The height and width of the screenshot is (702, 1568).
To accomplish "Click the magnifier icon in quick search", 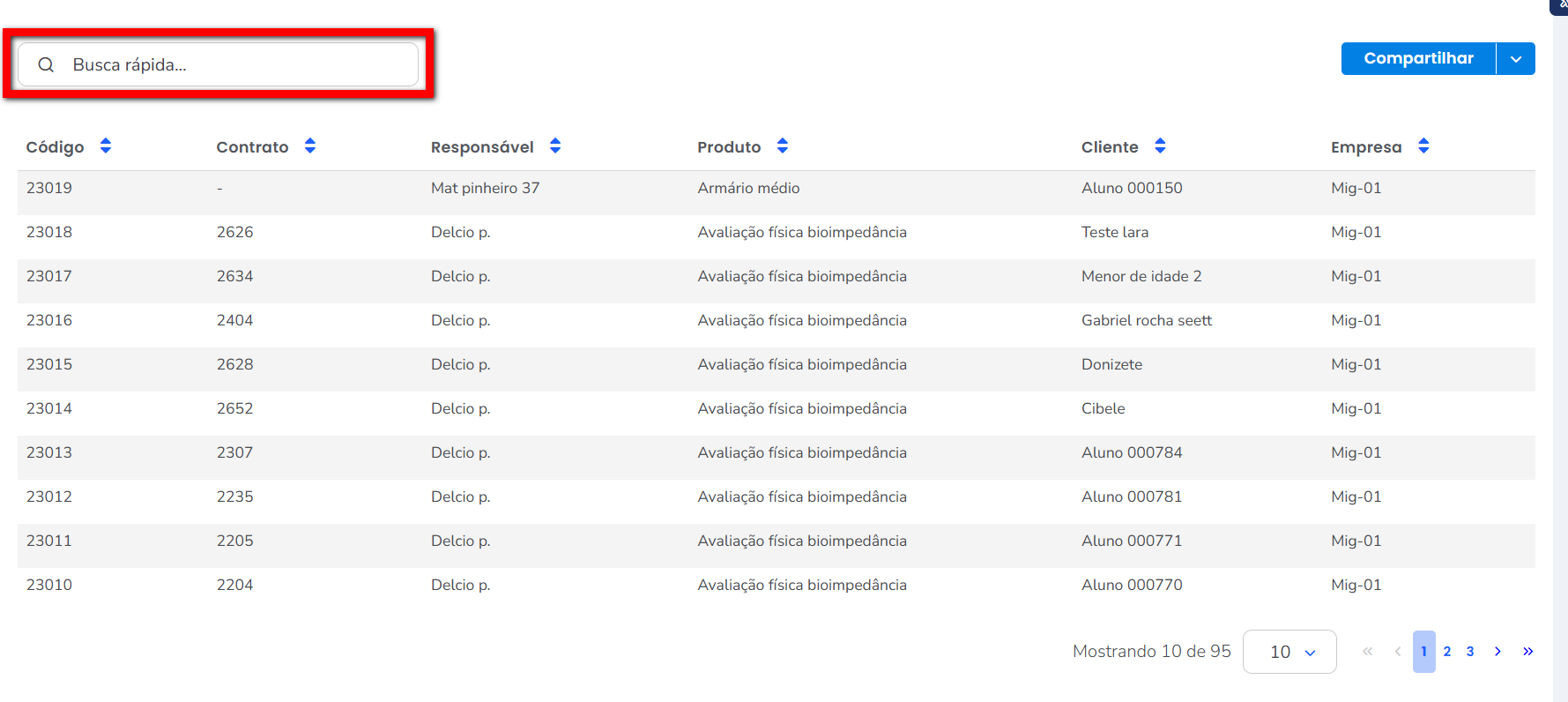I will [x=46, y=64].
